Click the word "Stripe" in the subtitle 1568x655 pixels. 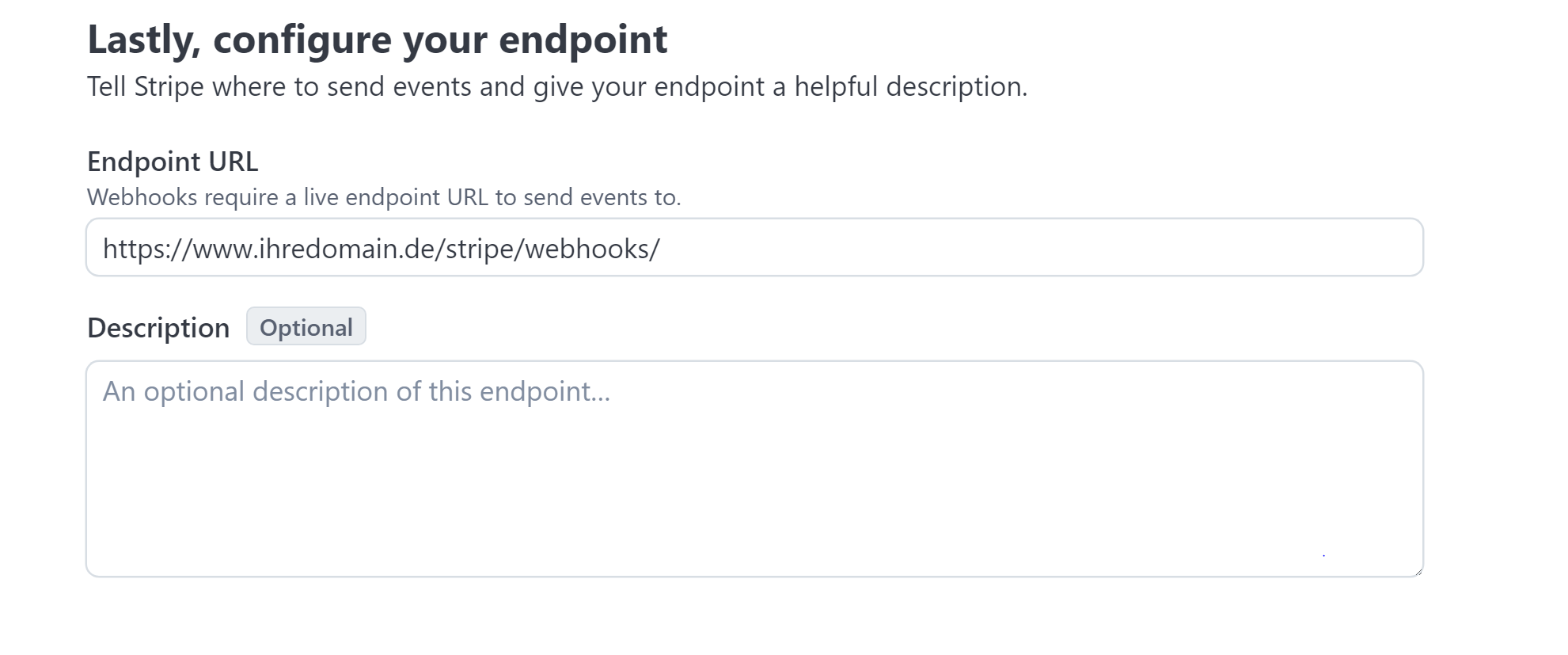(x=169, y=86)
